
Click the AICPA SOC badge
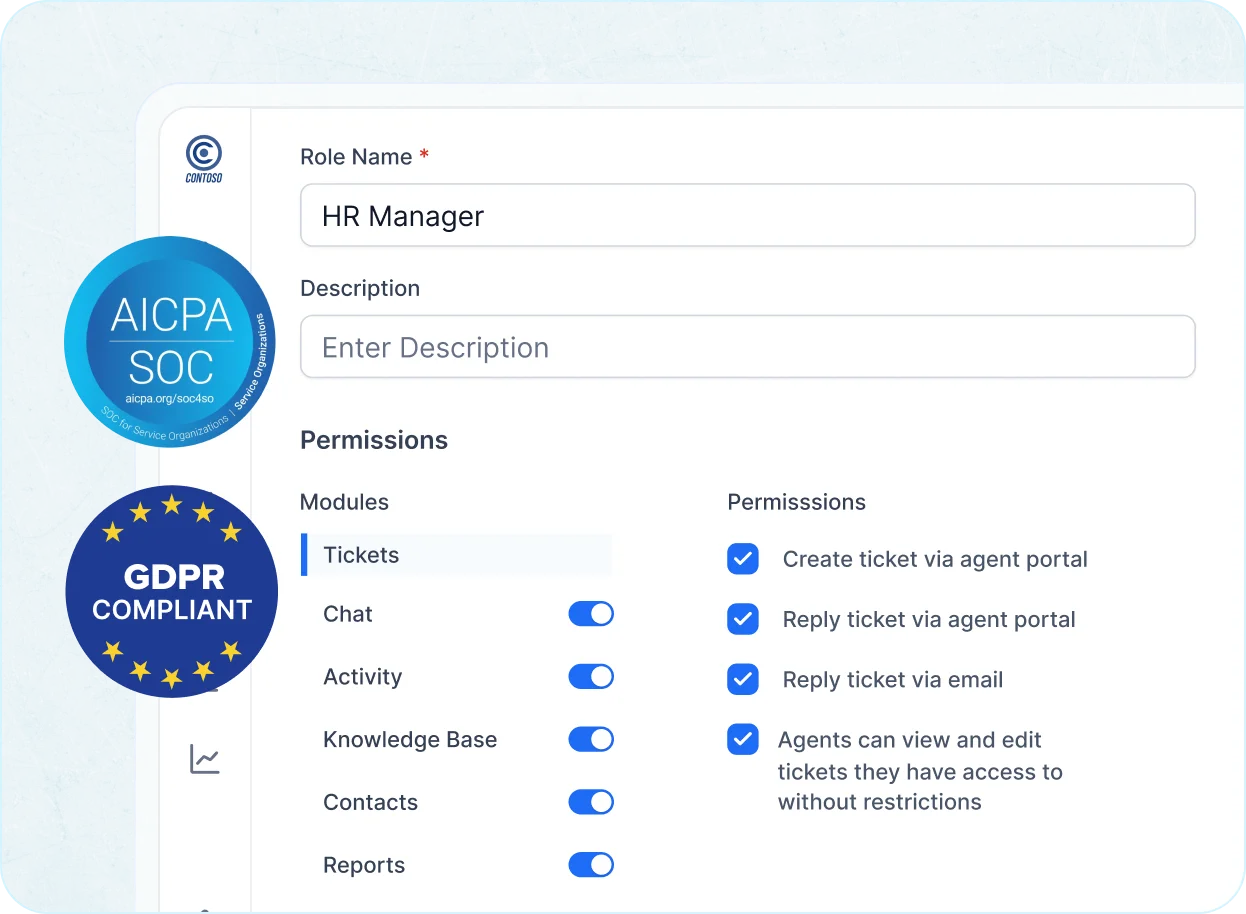click(170, 341)
